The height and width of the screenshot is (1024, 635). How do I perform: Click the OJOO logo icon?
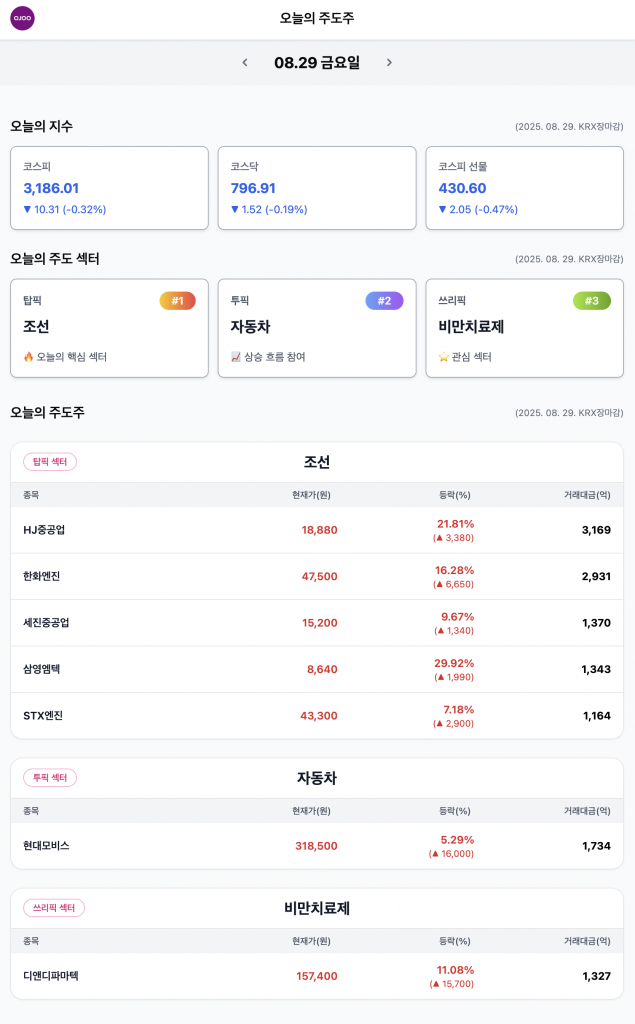point(22,18)
